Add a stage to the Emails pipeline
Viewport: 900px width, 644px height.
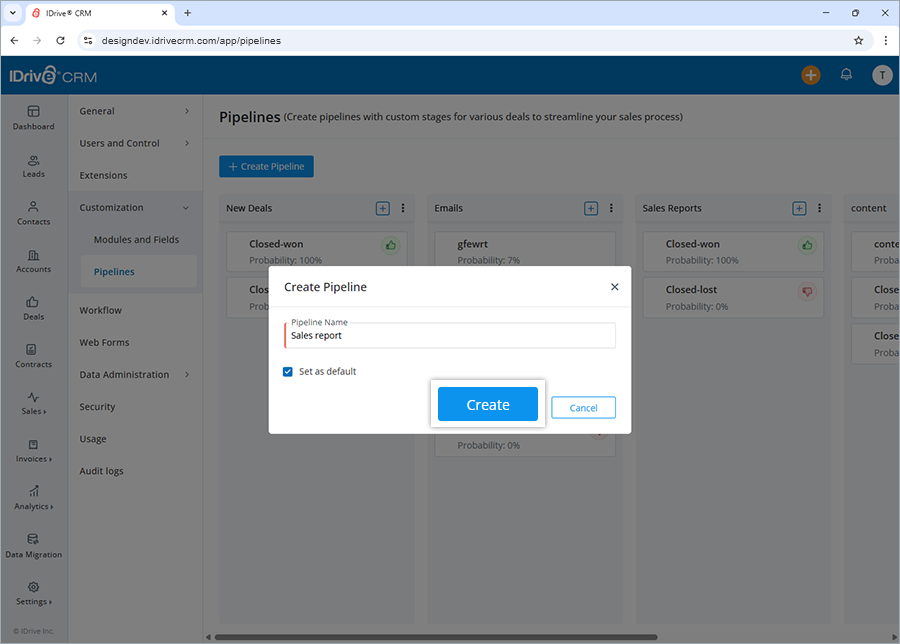pyautogui.click(x=590, y=208)
